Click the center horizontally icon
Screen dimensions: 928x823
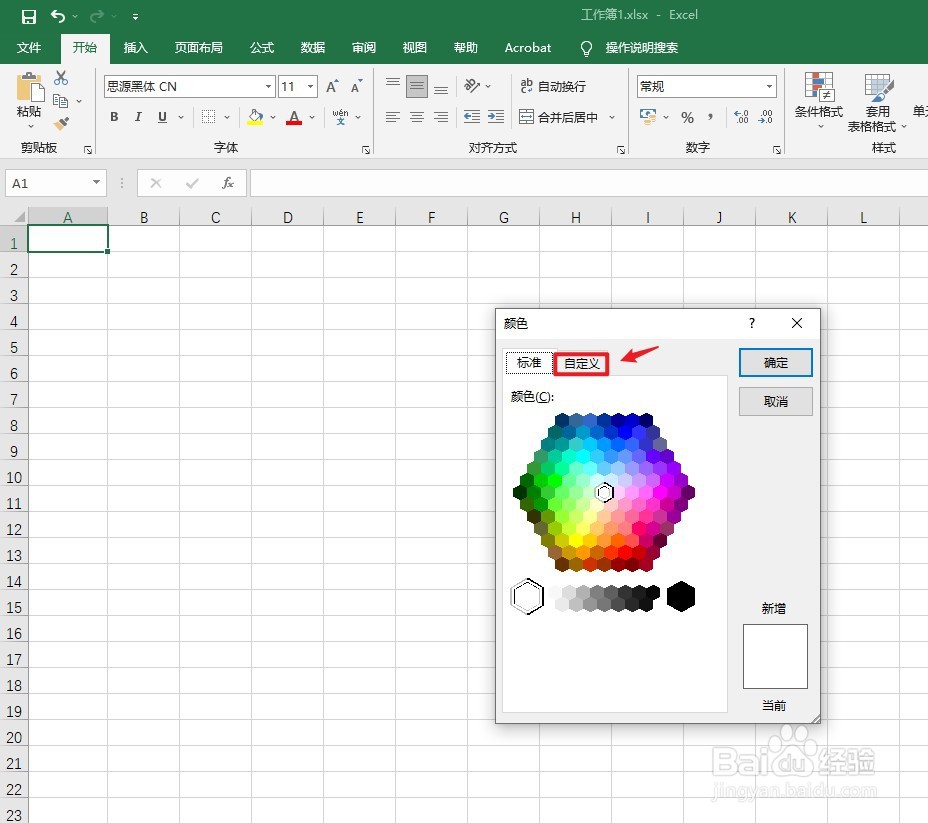click(417, 117)
